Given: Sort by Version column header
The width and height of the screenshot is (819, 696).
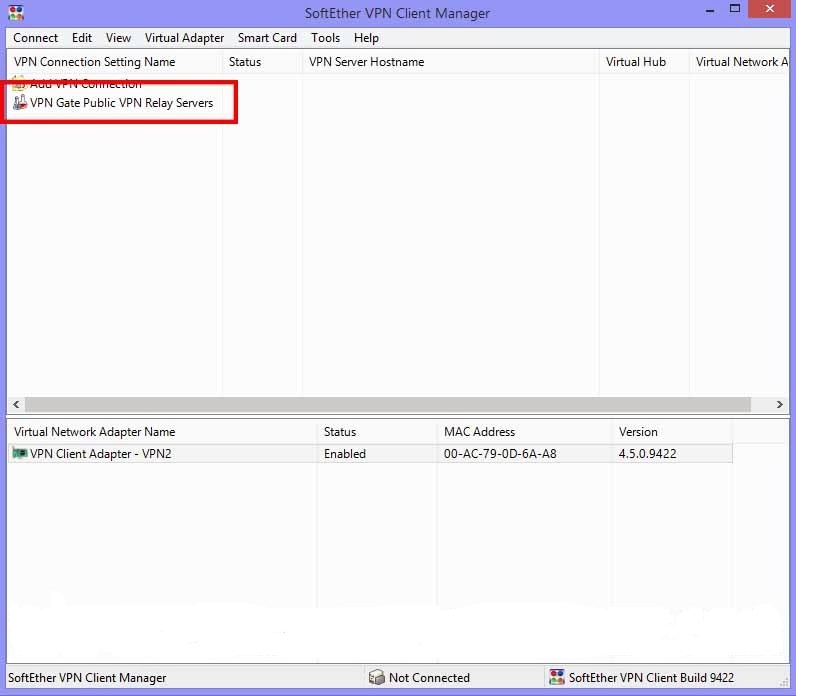Looking at the screenshot, I should 672,432.
